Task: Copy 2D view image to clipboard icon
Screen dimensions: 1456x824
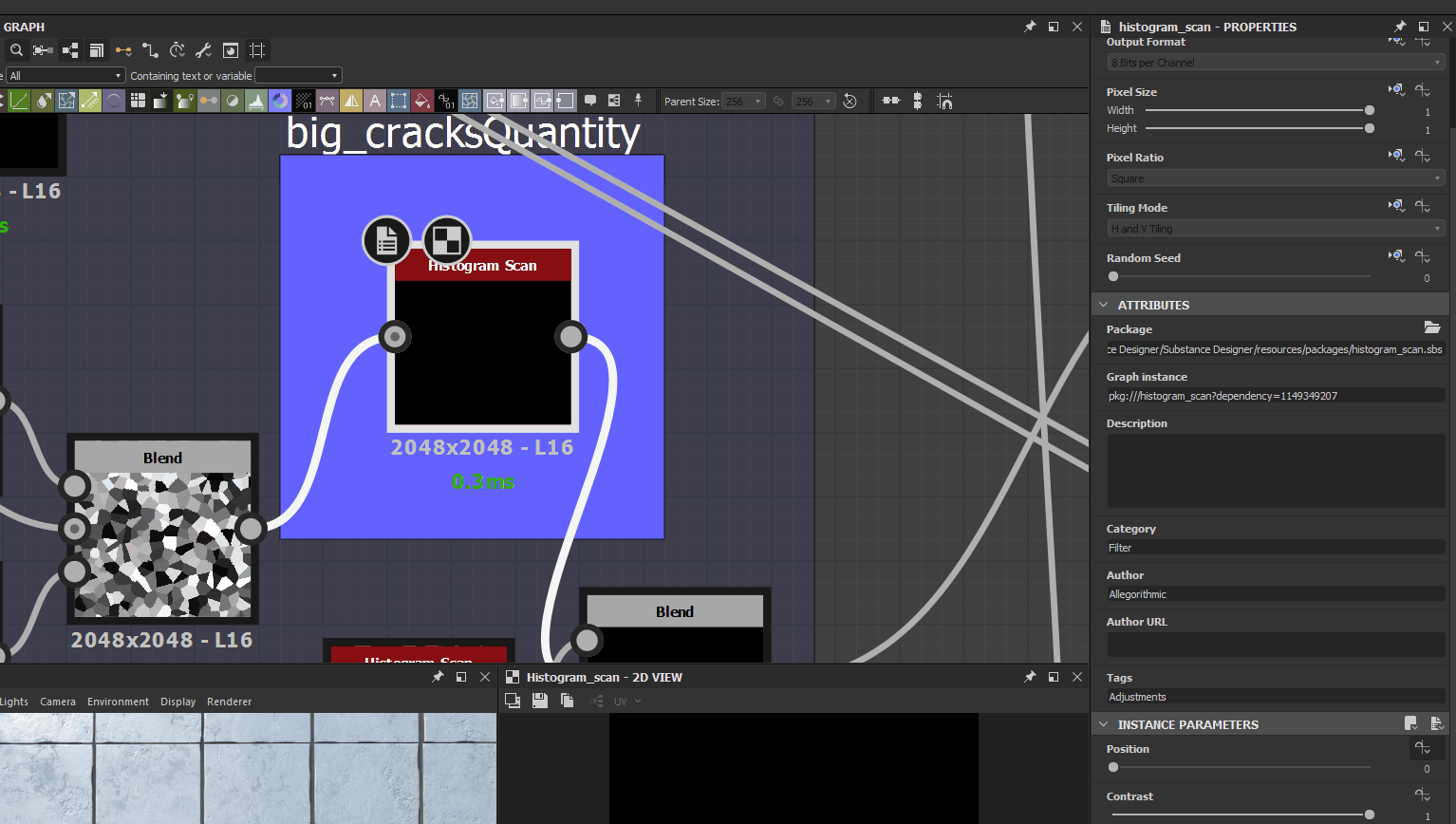Action: point(567,701)
